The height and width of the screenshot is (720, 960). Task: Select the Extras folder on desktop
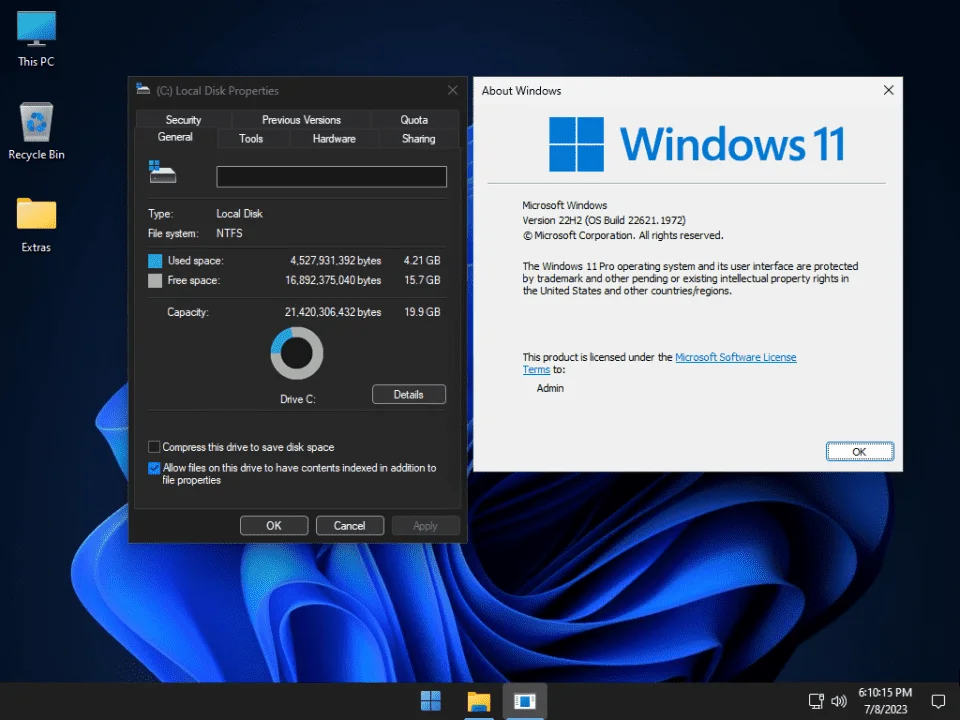(36, 225)
